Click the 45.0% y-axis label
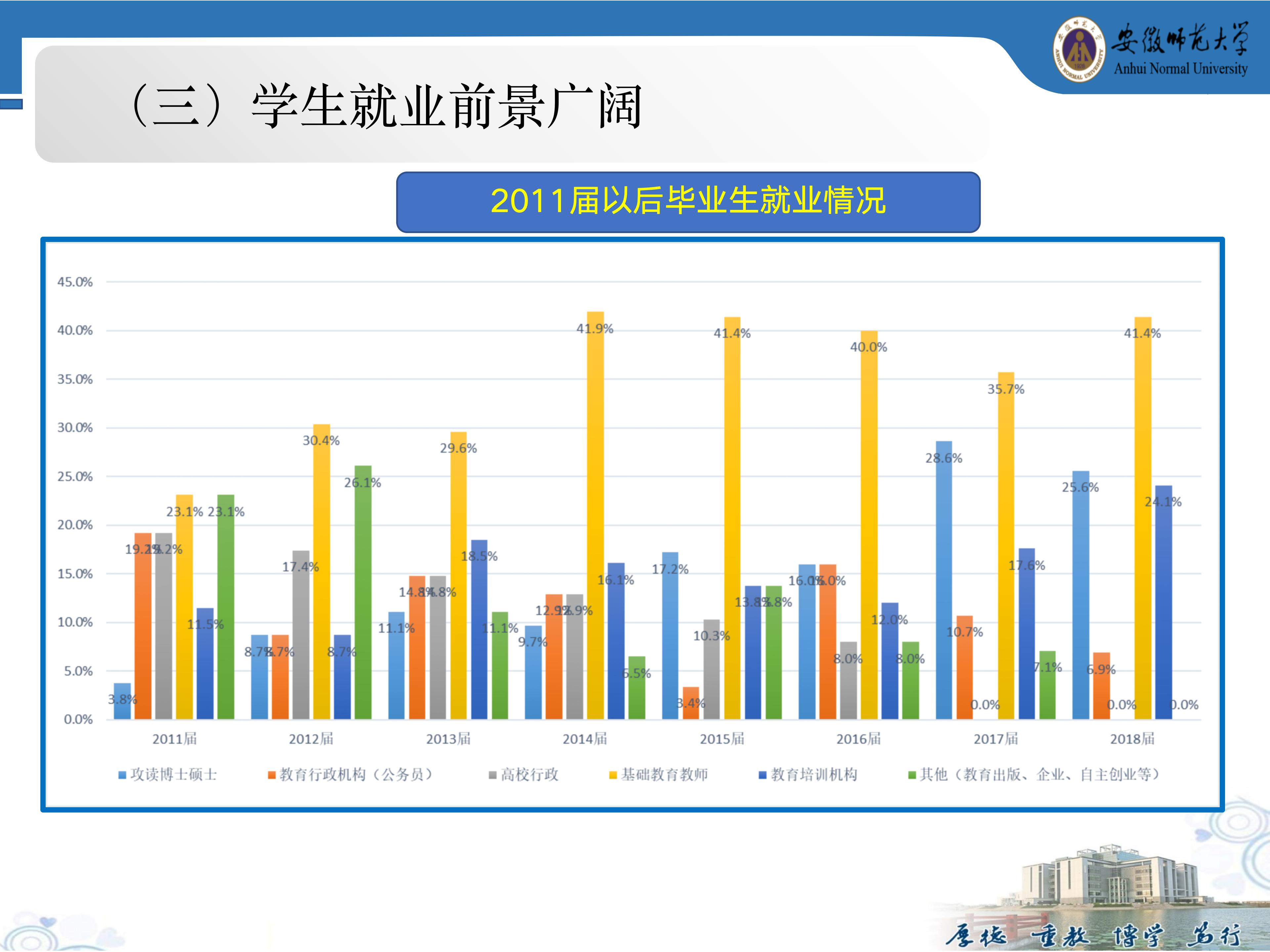Viewport: 1270px width, 952px height. [75, 282]
